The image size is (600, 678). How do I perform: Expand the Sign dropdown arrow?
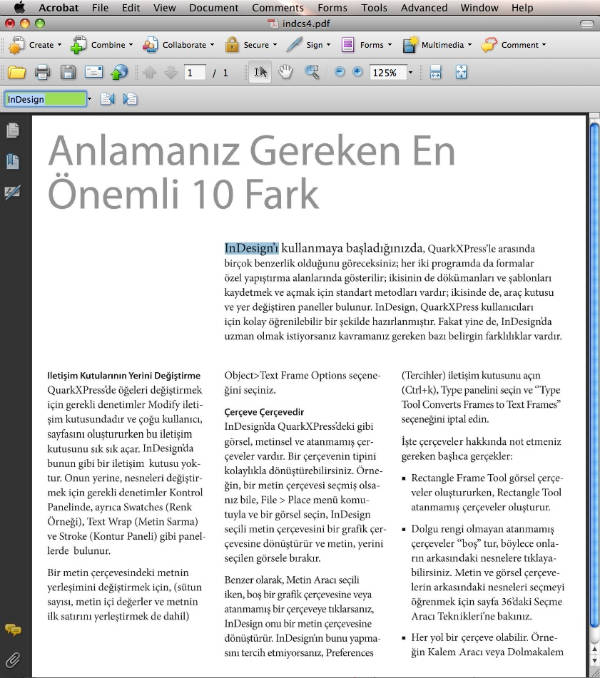click(x=329, y=45)
